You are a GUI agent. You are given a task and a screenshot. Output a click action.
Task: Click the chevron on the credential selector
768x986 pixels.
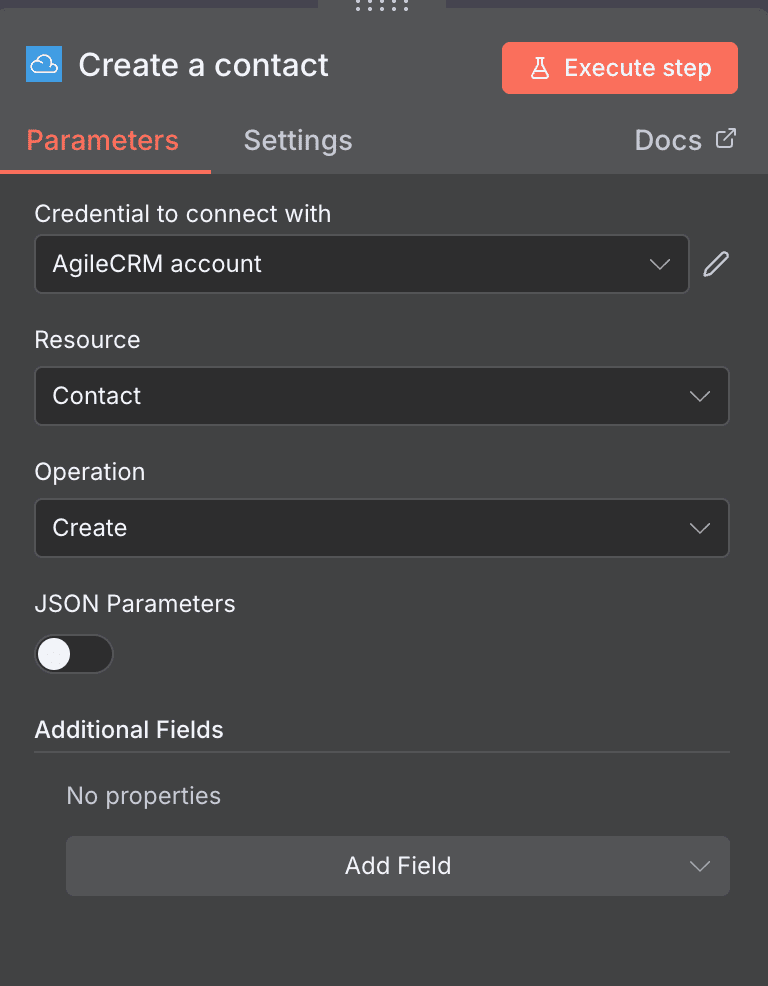[659, 264]
